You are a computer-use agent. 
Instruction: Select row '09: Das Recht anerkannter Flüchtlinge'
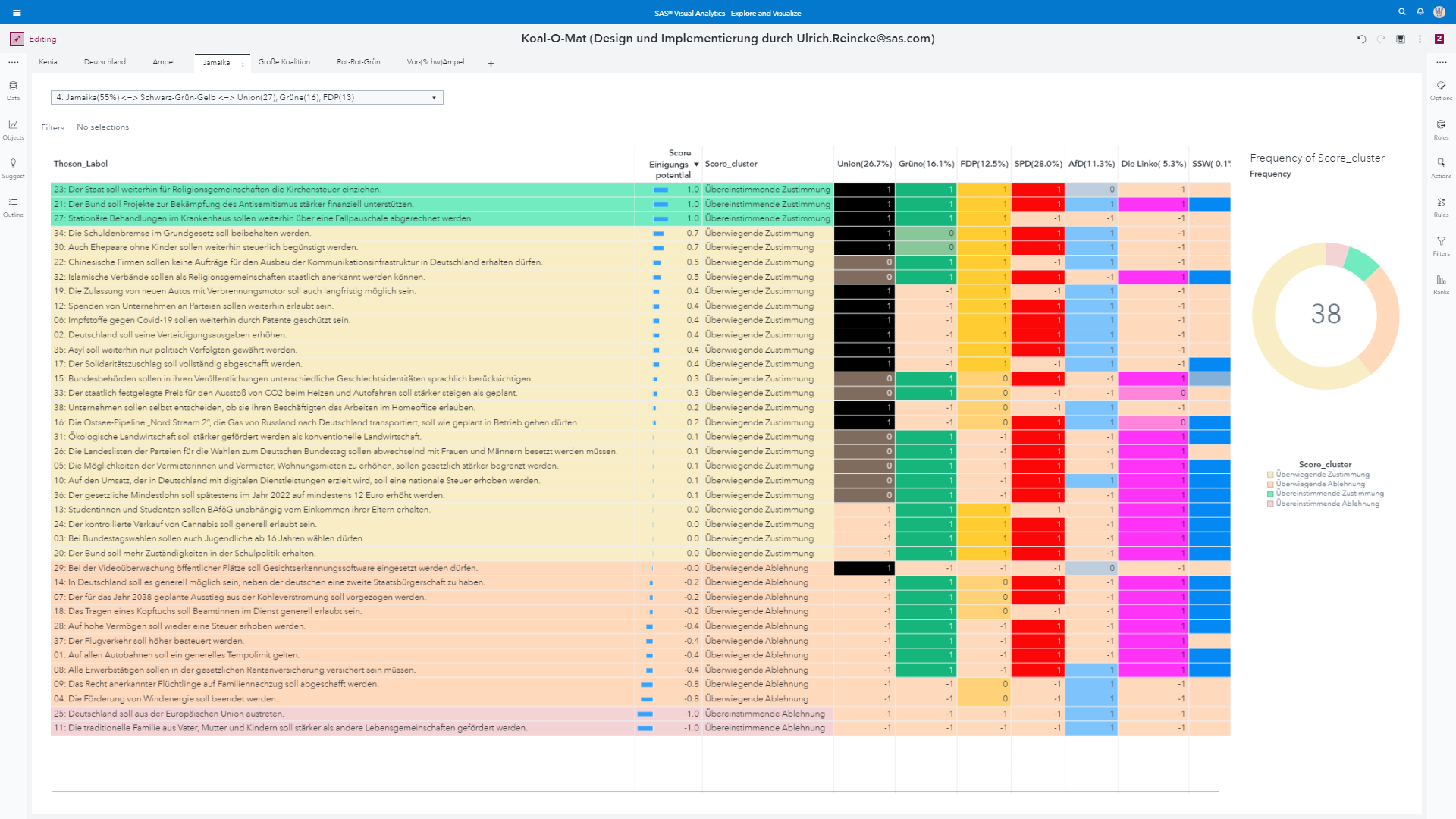click(343, 684)
